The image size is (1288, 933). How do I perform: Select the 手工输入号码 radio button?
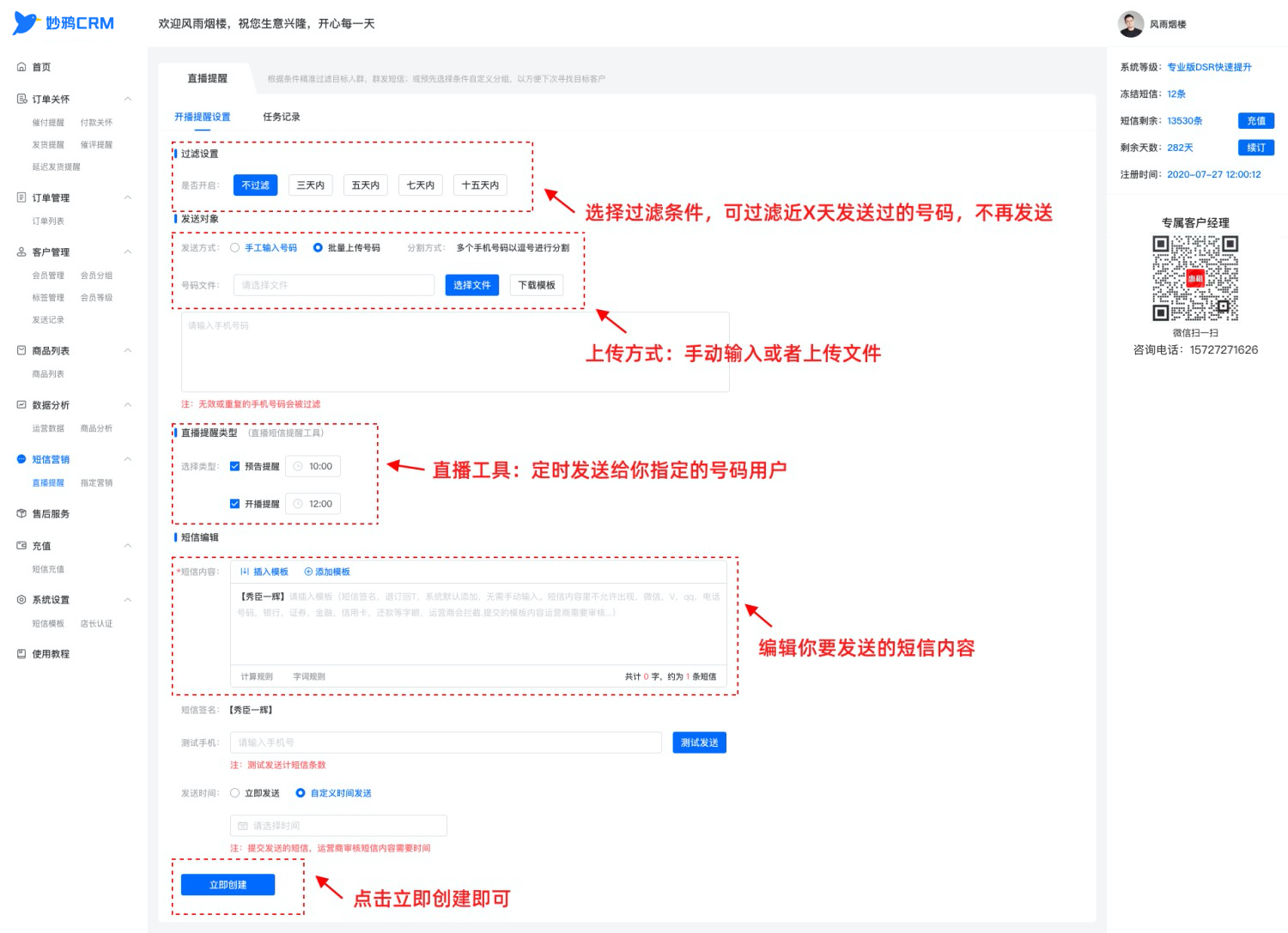click(234, 248)
